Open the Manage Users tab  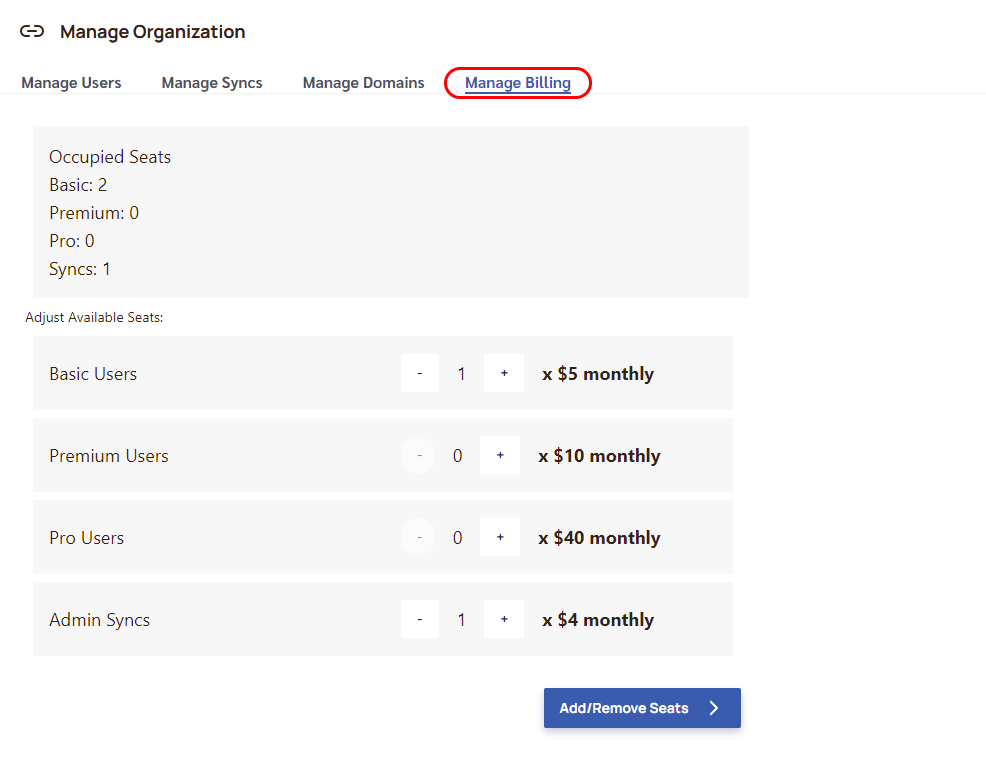(x=71, y=83)
